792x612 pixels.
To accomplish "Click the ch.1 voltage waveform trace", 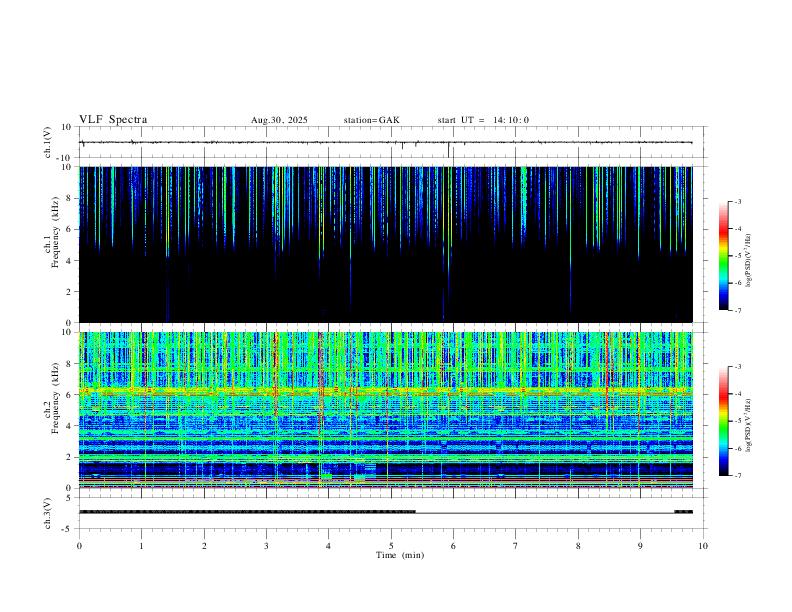I will tap(386, 142).
